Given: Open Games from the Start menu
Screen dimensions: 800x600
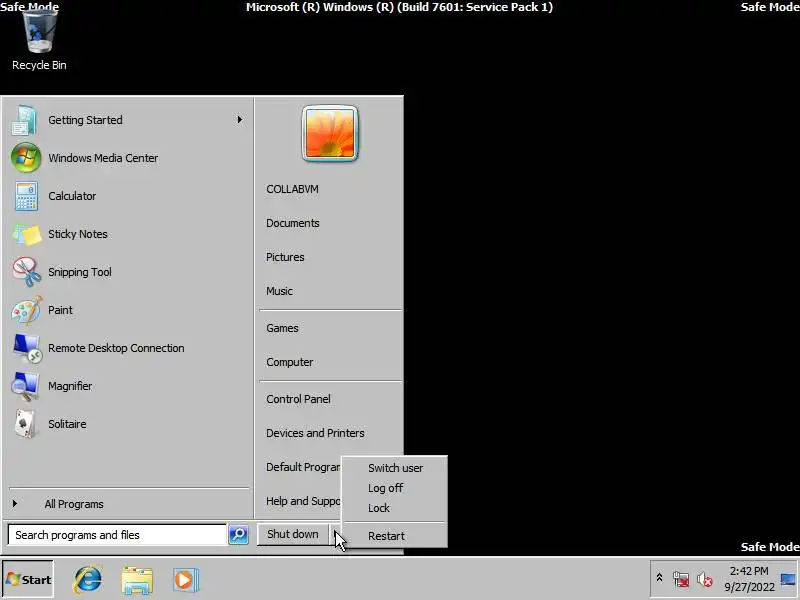Looking at the screenshot, I should [282, 328].
